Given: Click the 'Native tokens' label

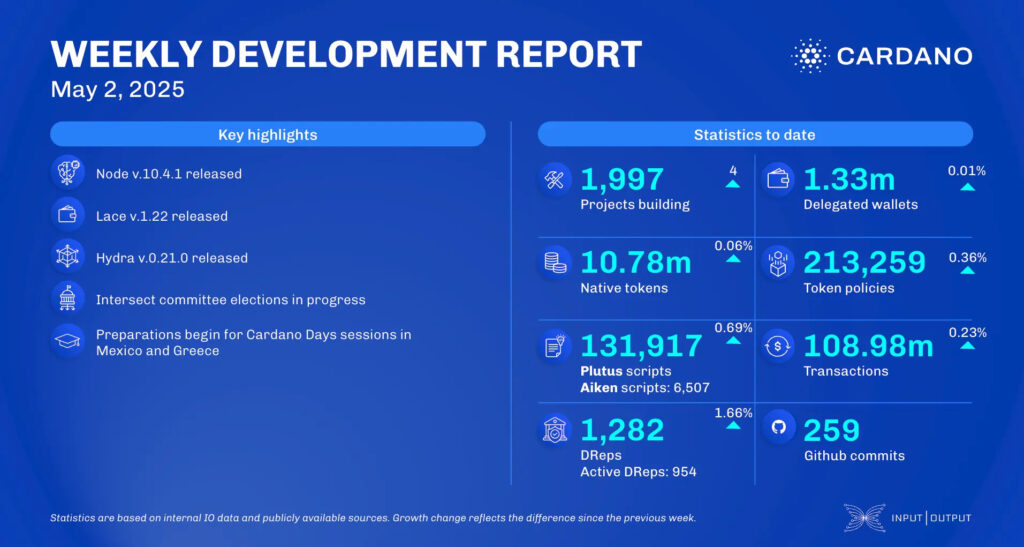Looking at the screenshot, I should click(x=624, y=288).
